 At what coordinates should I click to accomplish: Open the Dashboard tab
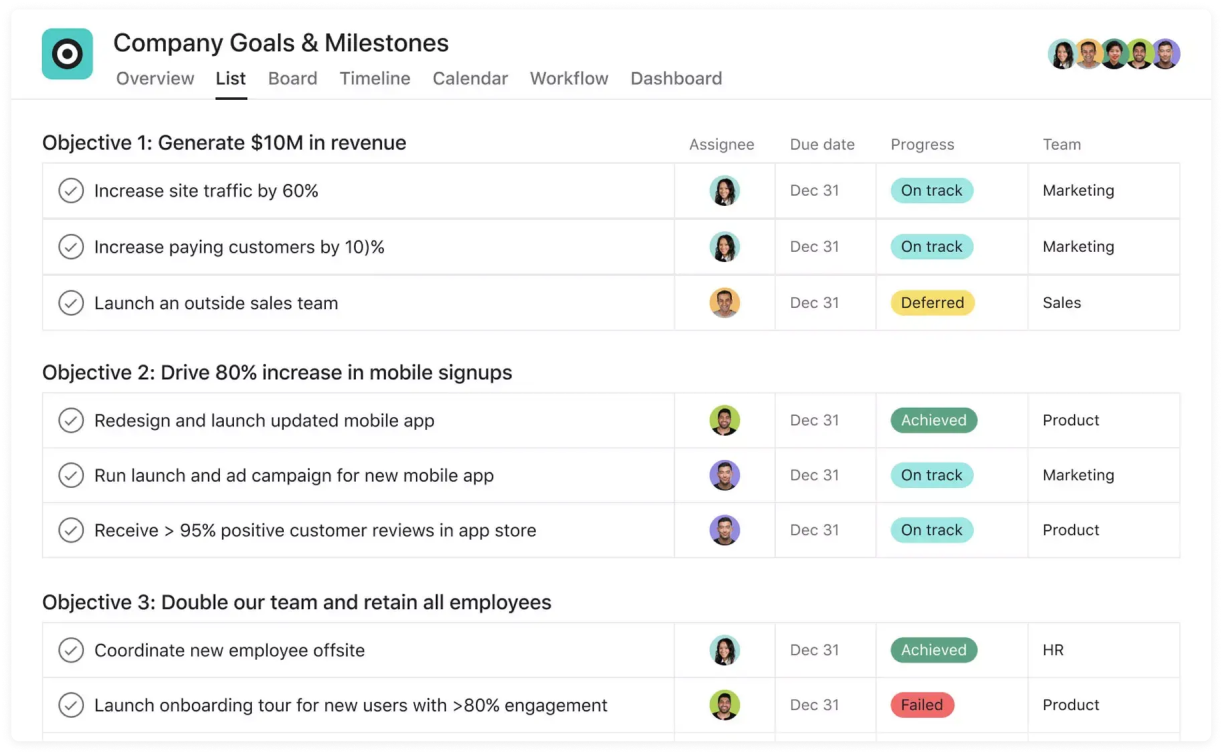pyautogui.click(x=676, y=78)
